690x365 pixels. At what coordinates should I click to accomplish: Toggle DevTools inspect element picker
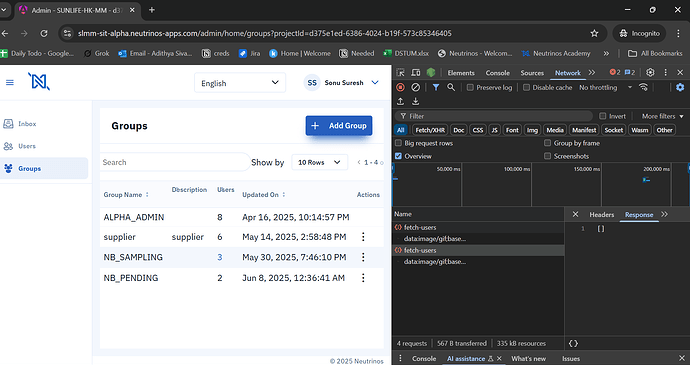[400, 73]
